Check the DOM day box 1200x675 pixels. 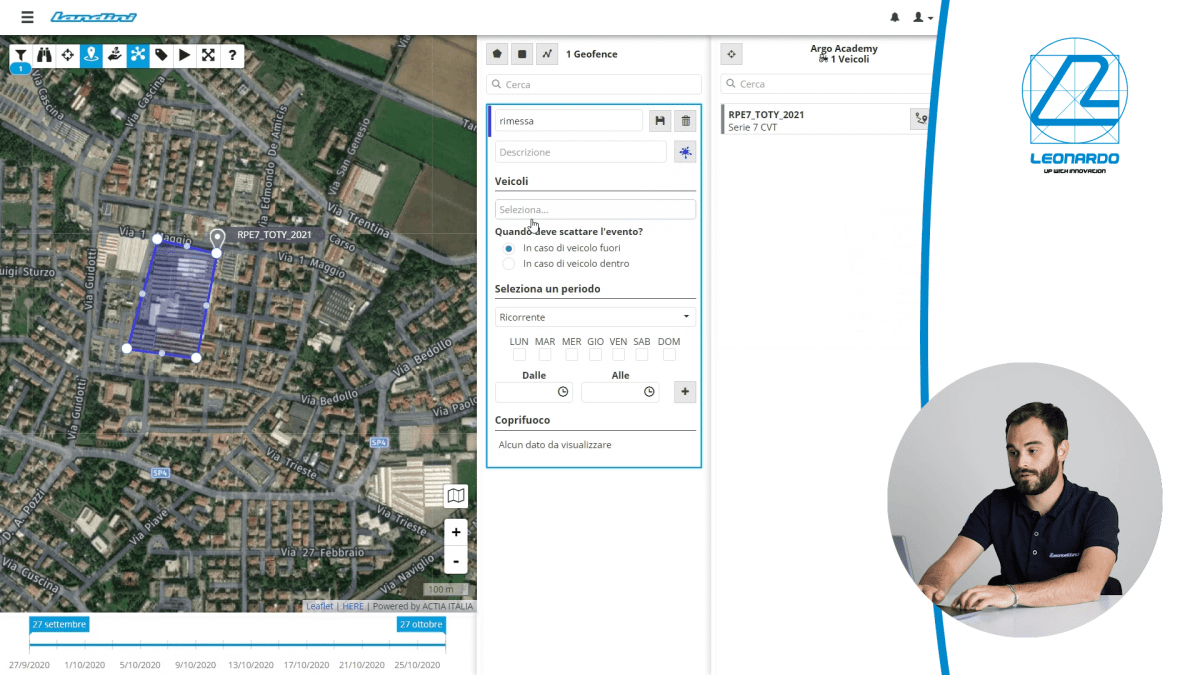pyautogui.click(x=669, y=355)
